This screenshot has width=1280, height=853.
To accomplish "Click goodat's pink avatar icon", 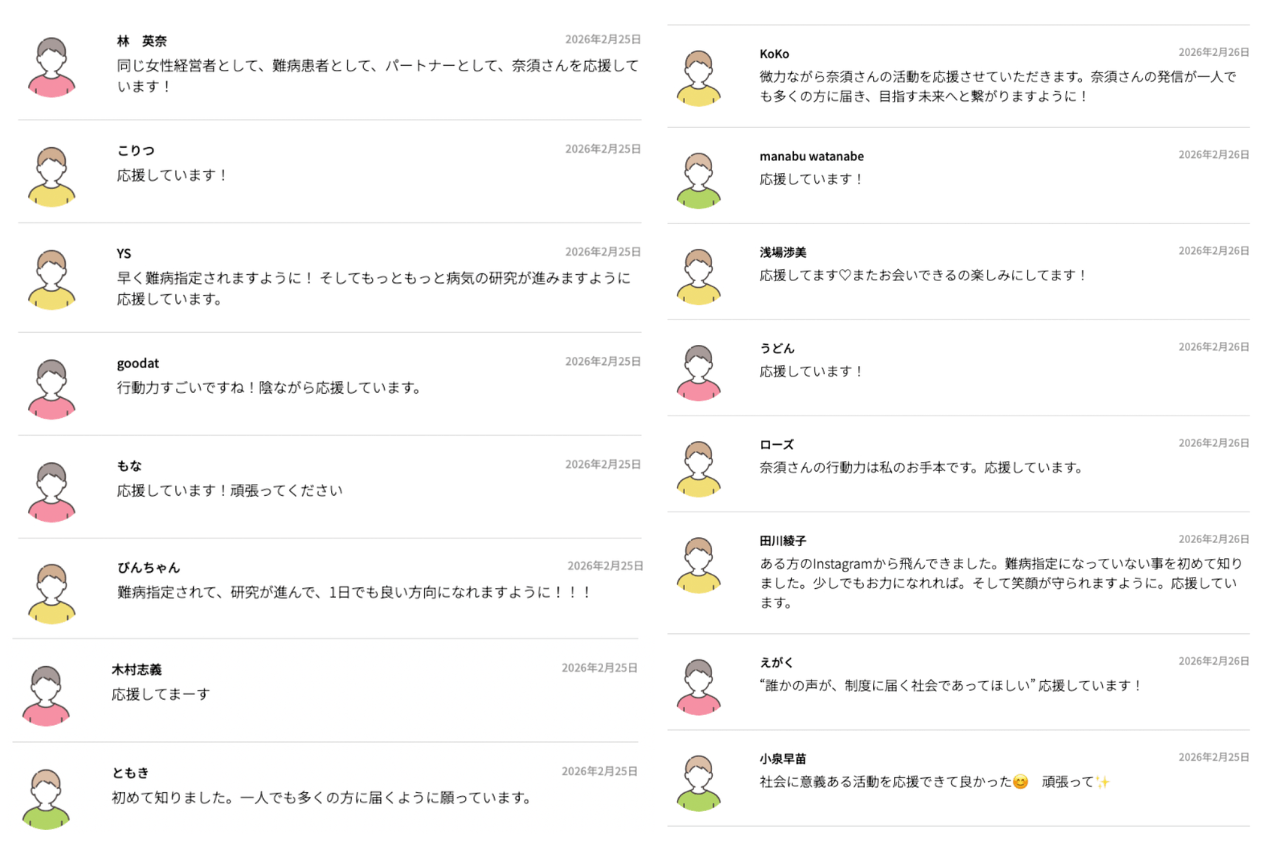I will (51, 389).
